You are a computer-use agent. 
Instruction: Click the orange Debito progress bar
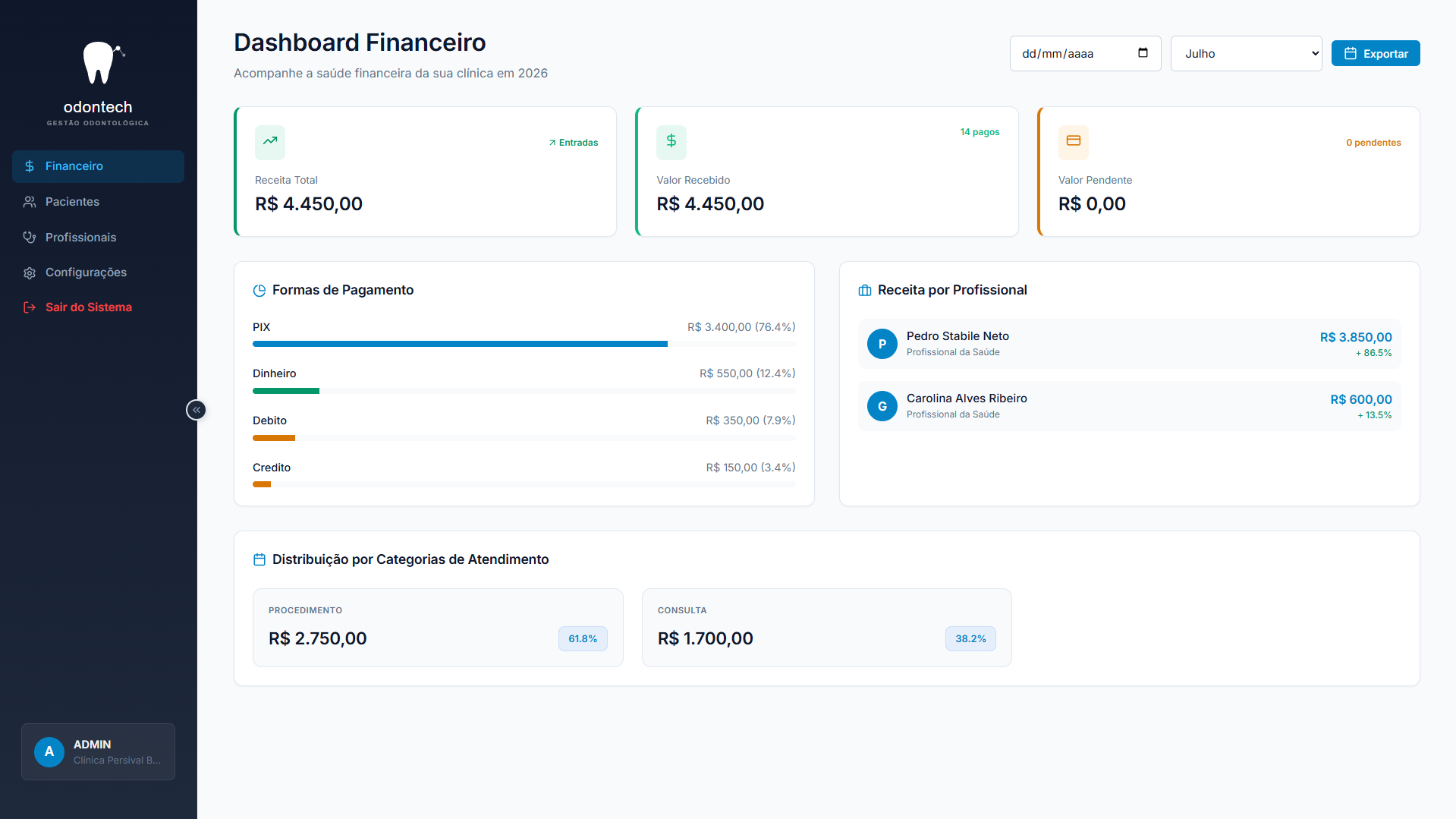coord(274,438)
